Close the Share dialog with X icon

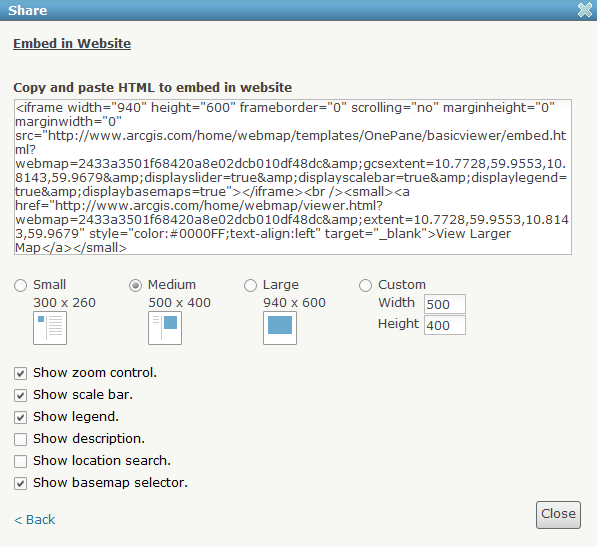coord(585,10)
